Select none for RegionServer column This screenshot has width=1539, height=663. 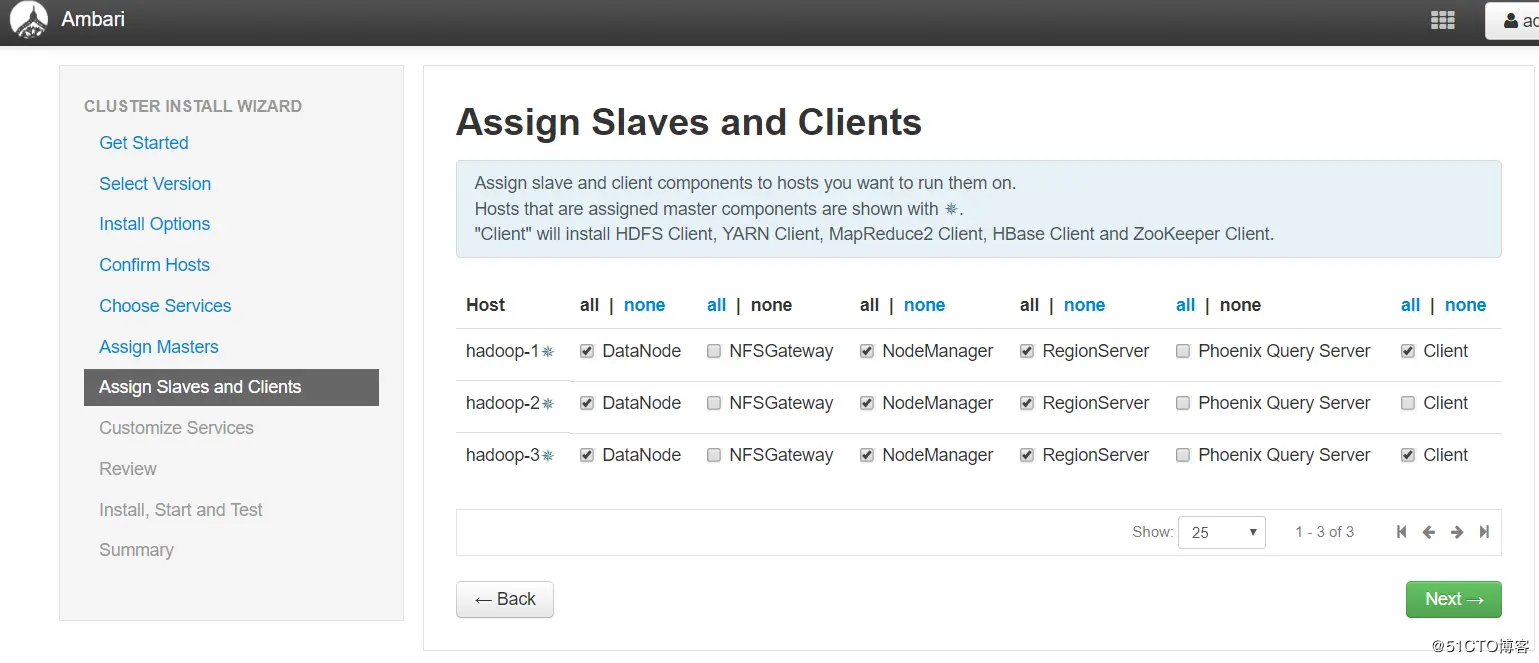[1084, 305]
